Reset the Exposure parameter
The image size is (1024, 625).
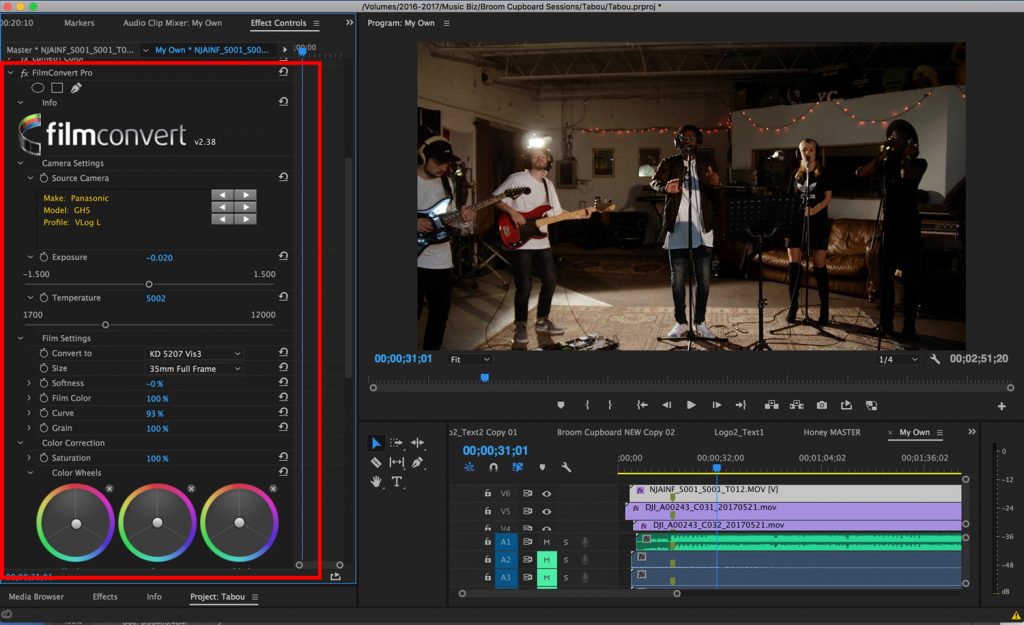pos(284,258)
